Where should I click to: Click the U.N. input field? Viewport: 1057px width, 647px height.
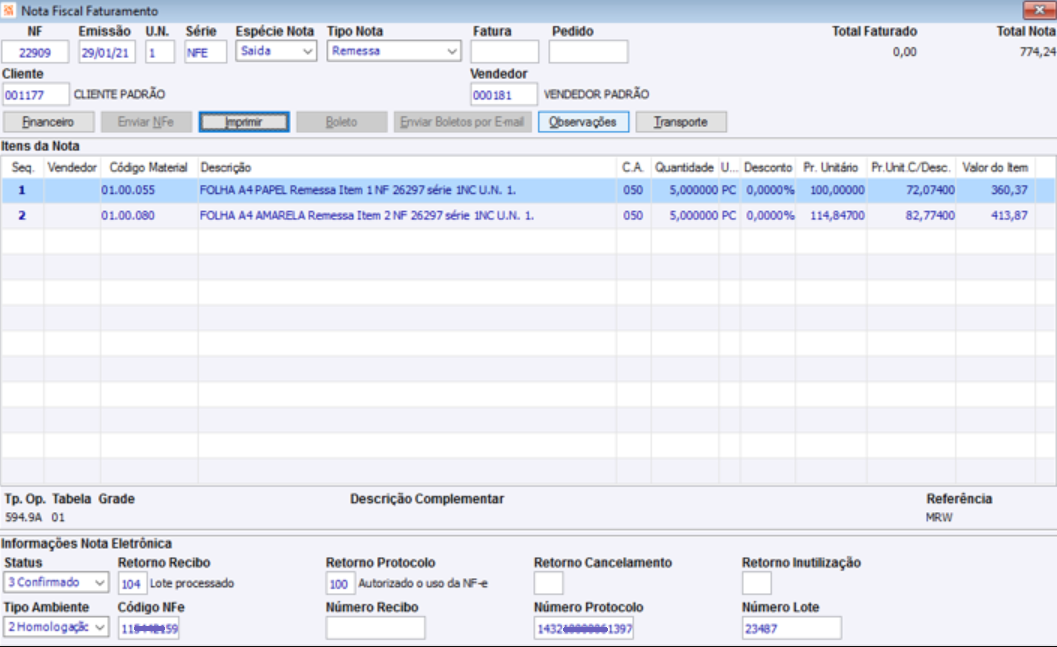160,53
